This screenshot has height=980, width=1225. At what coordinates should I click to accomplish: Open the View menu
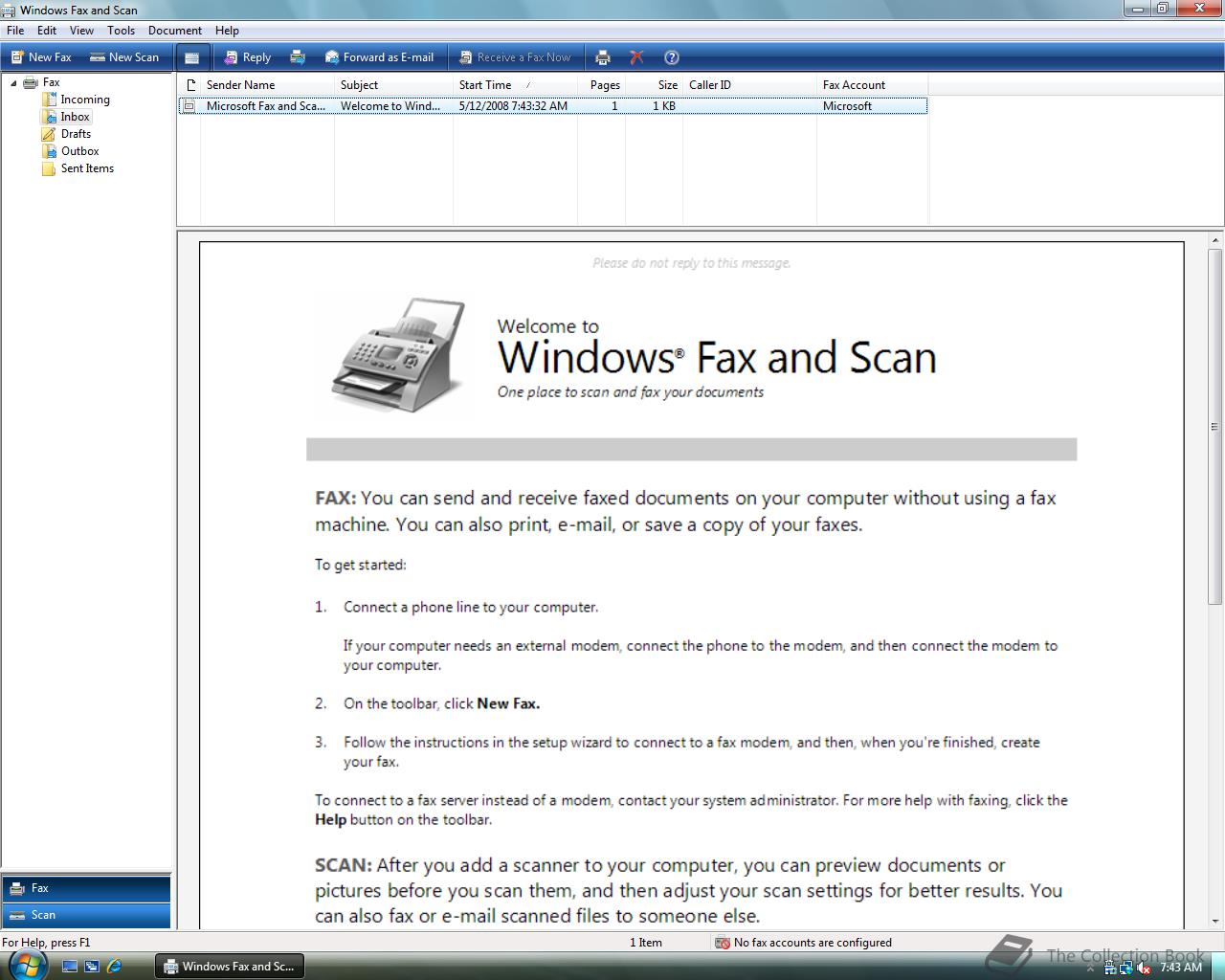pyautogui.click(x=81, y=31)
